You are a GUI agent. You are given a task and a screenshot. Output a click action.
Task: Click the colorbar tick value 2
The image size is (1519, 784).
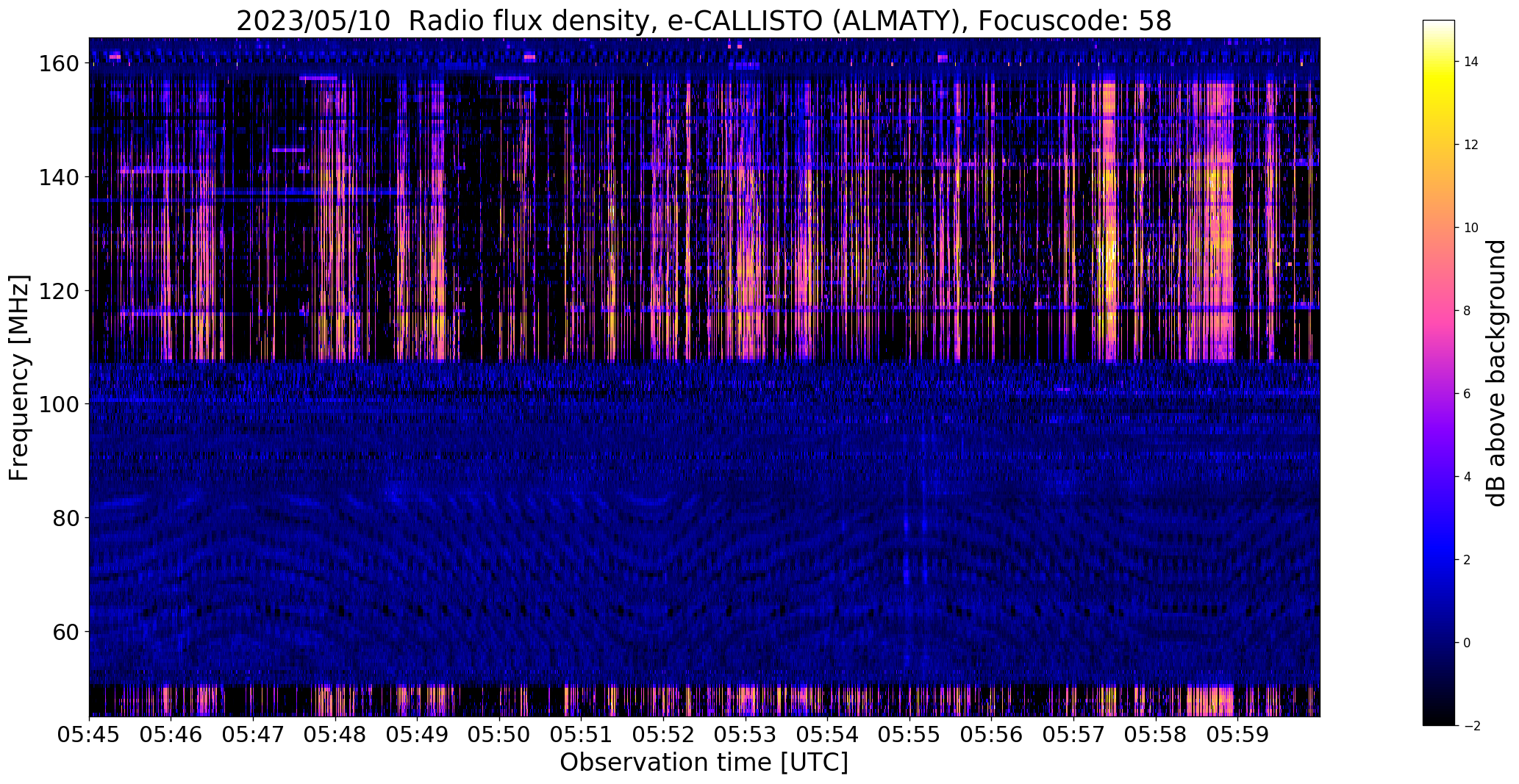point(1468,560)
